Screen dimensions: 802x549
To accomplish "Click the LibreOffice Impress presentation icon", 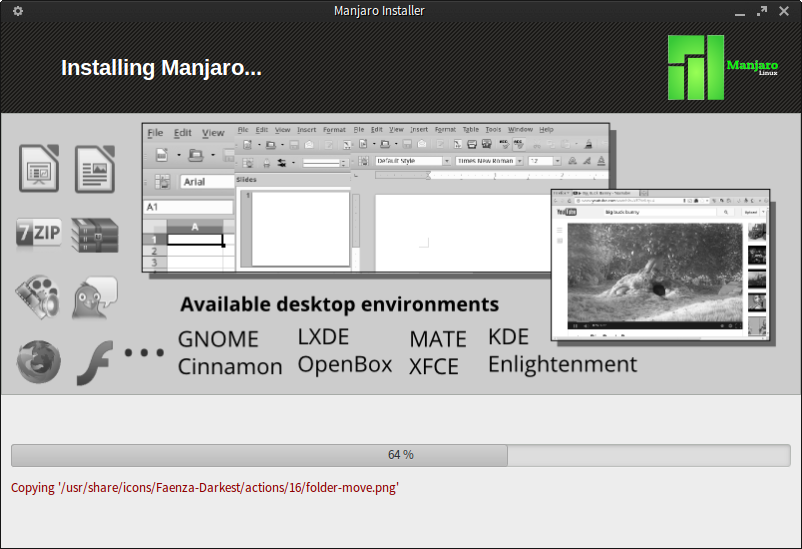I will click(x=39, y=168).
